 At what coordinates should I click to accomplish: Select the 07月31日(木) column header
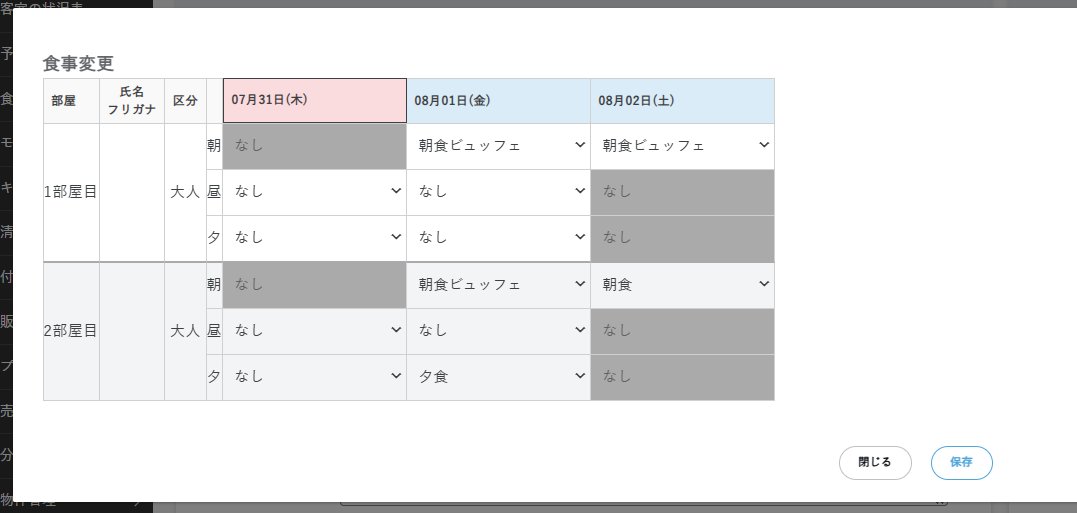click(314, 101)
